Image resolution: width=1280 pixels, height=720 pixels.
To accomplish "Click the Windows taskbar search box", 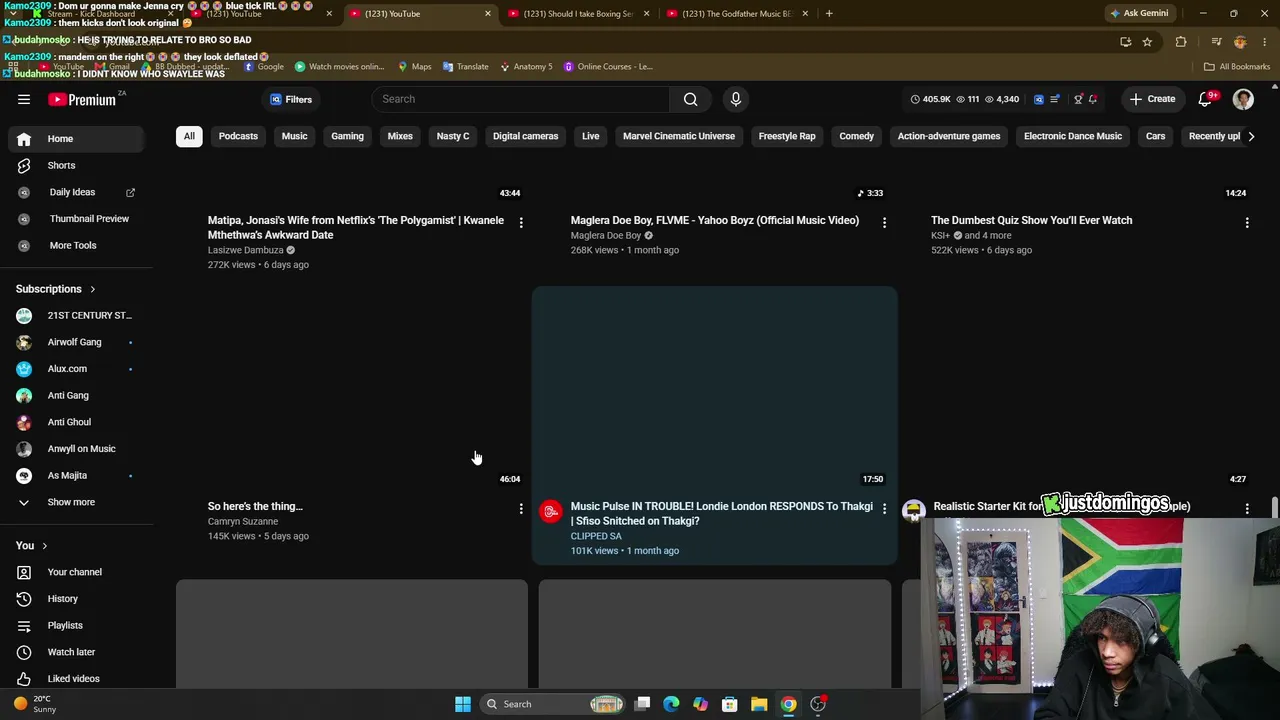I will pyautogui.click(x=554, y=704).
